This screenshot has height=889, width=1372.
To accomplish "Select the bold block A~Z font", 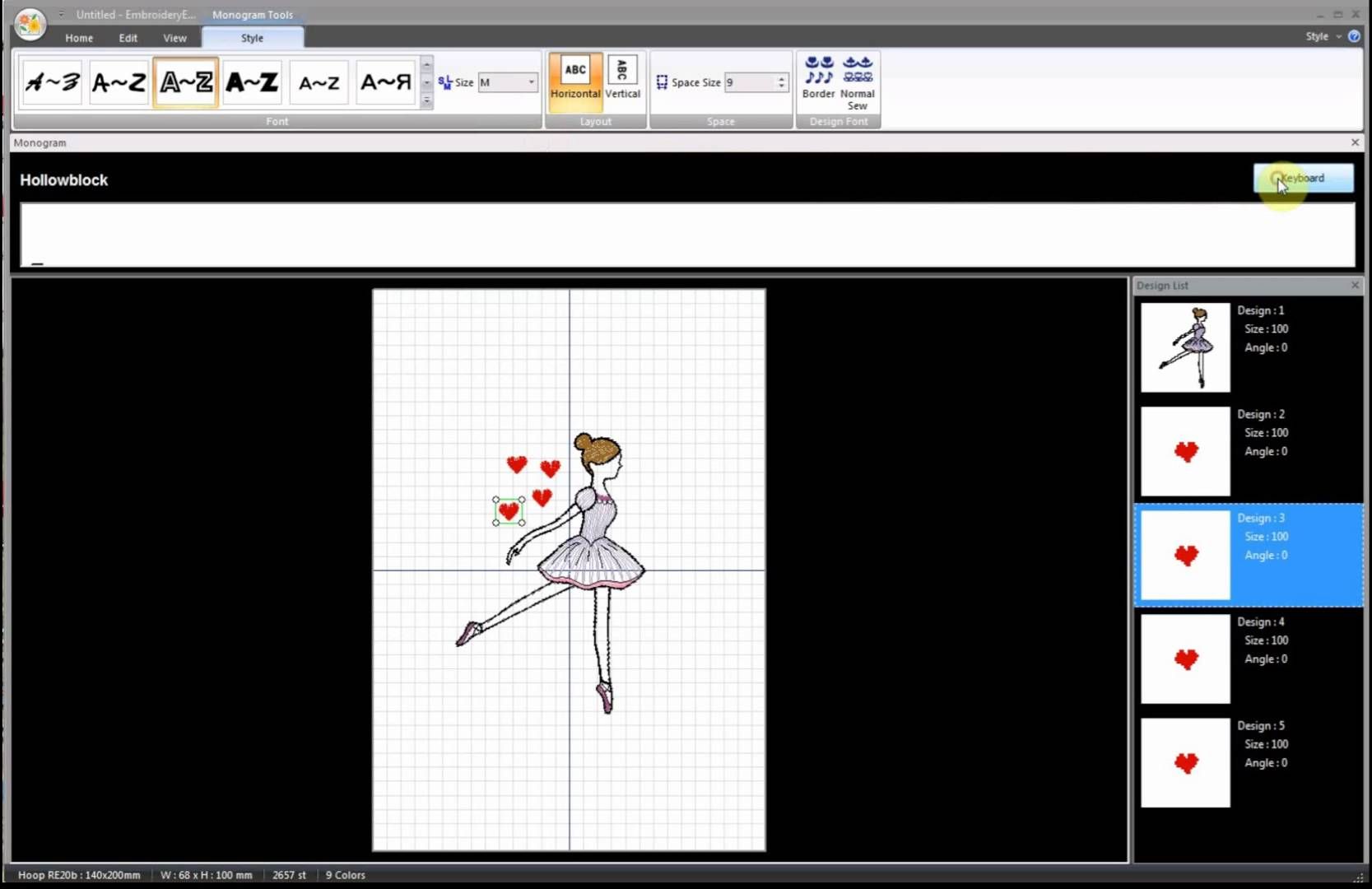I will (x=252, y=82).
